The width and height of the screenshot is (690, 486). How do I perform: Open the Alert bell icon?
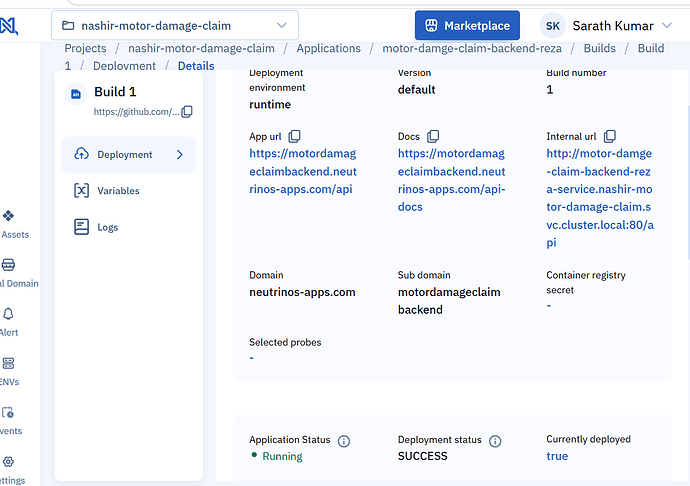click(x=8, y=314)
